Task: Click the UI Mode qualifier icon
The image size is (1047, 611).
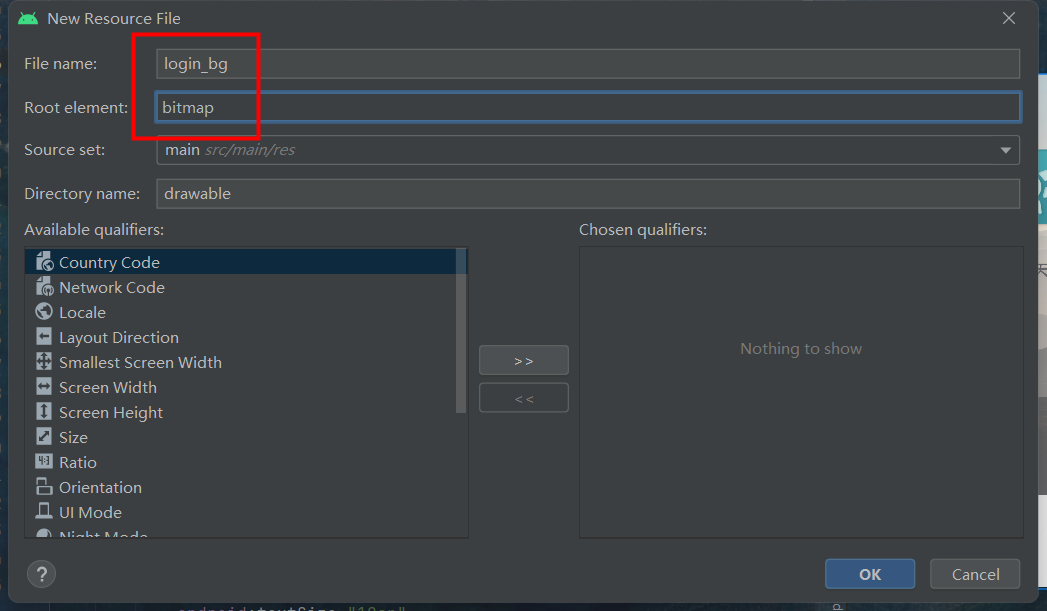Action: 42,512
